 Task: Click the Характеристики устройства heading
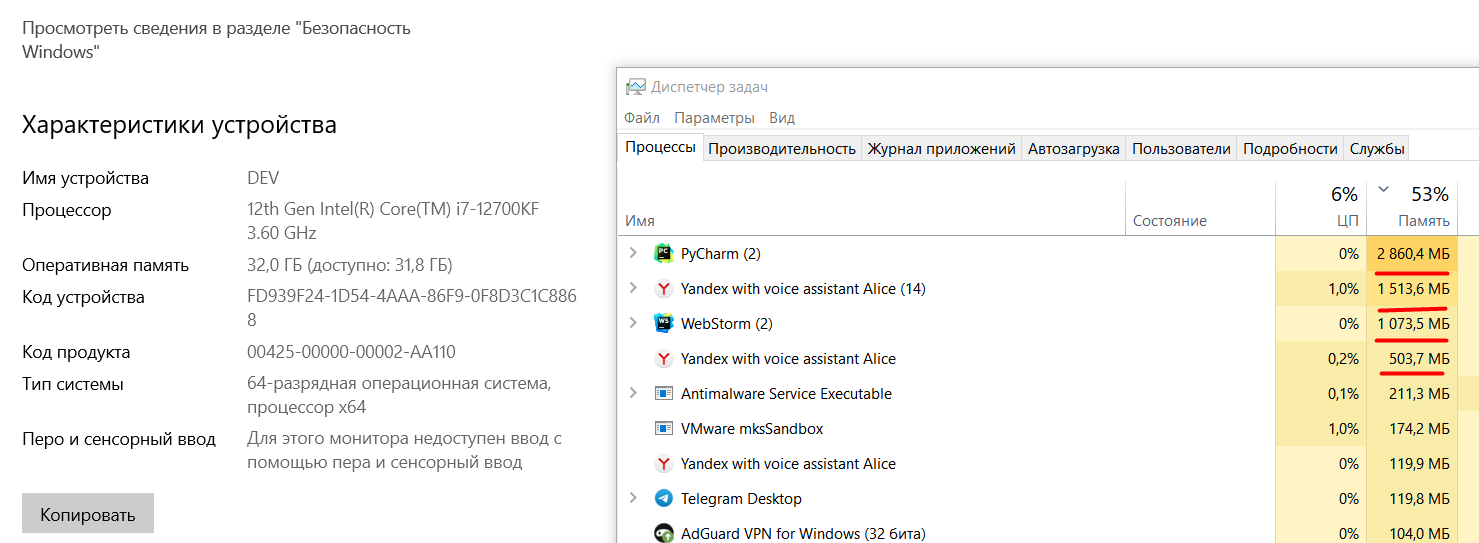coord(179,125)
